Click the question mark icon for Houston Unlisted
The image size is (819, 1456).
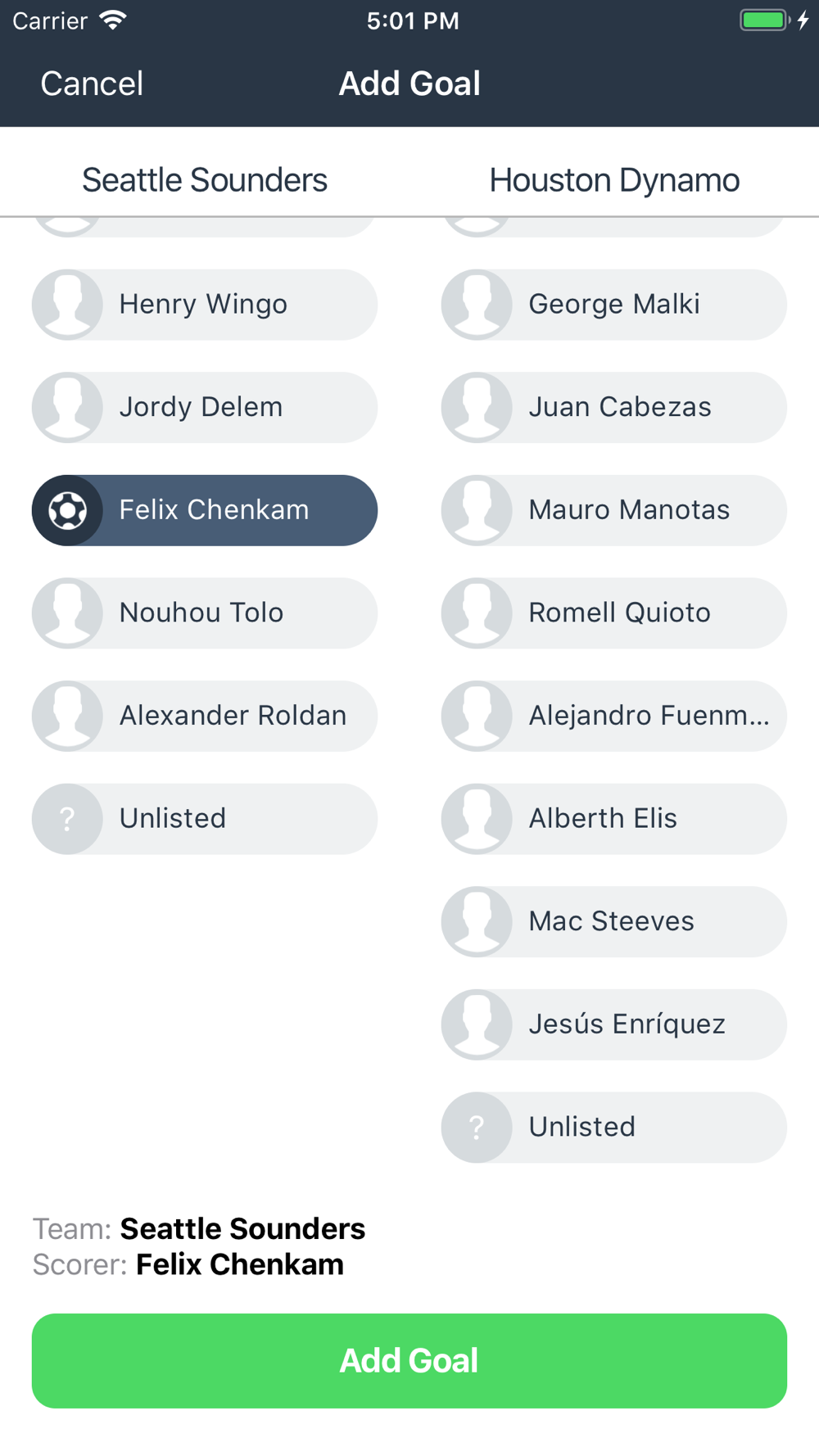click(477, 1128)
